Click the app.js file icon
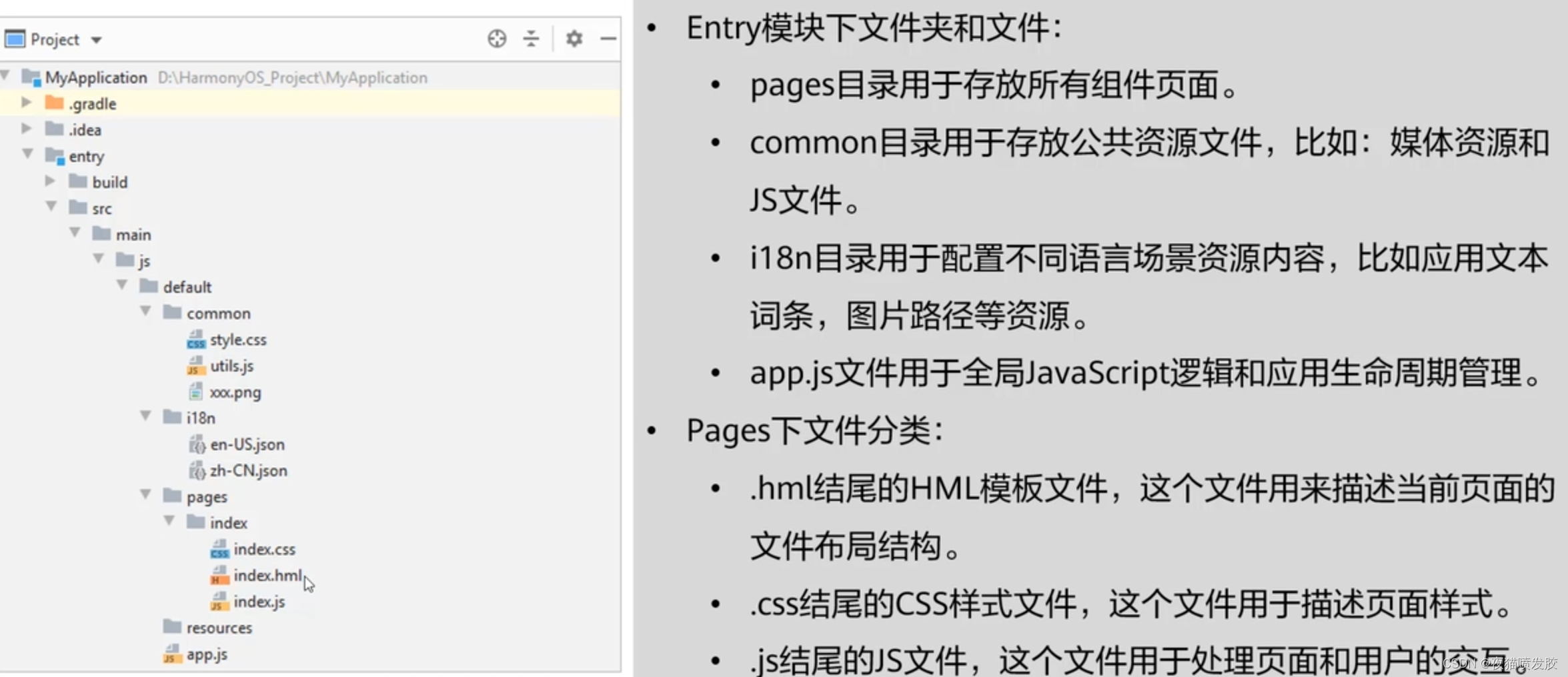 (x=172, y=654)
